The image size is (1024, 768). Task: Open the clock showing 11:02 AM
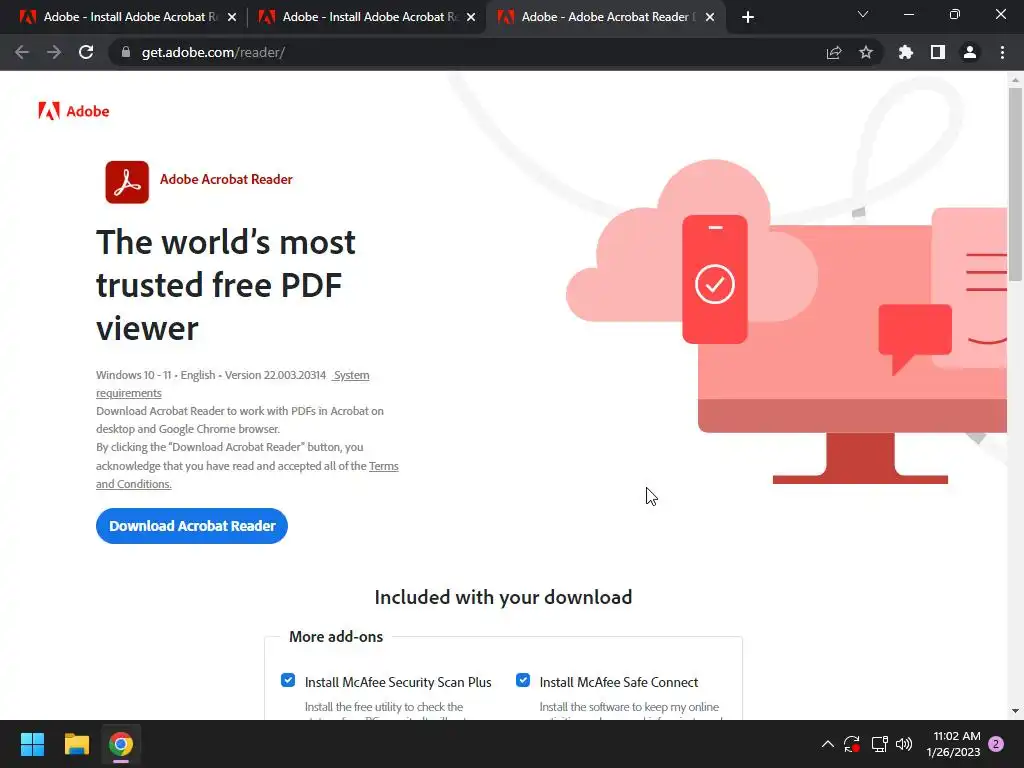coord(953,744)
